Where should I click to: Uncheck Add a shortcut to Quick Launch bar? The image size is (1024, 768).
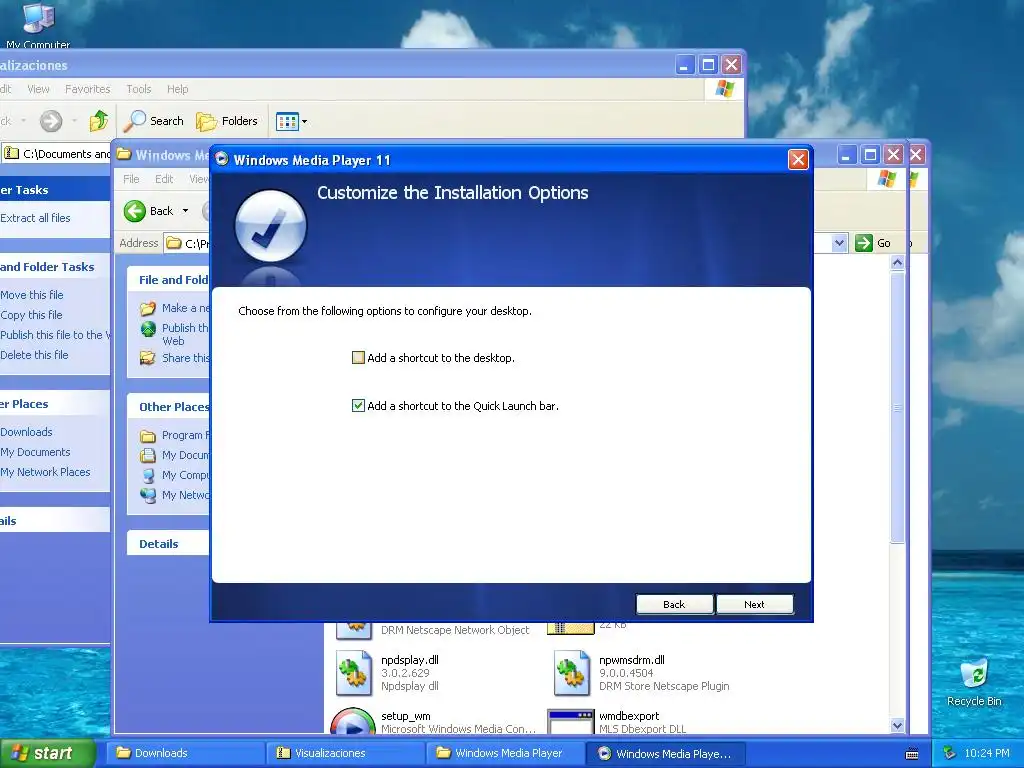(358, 406)
